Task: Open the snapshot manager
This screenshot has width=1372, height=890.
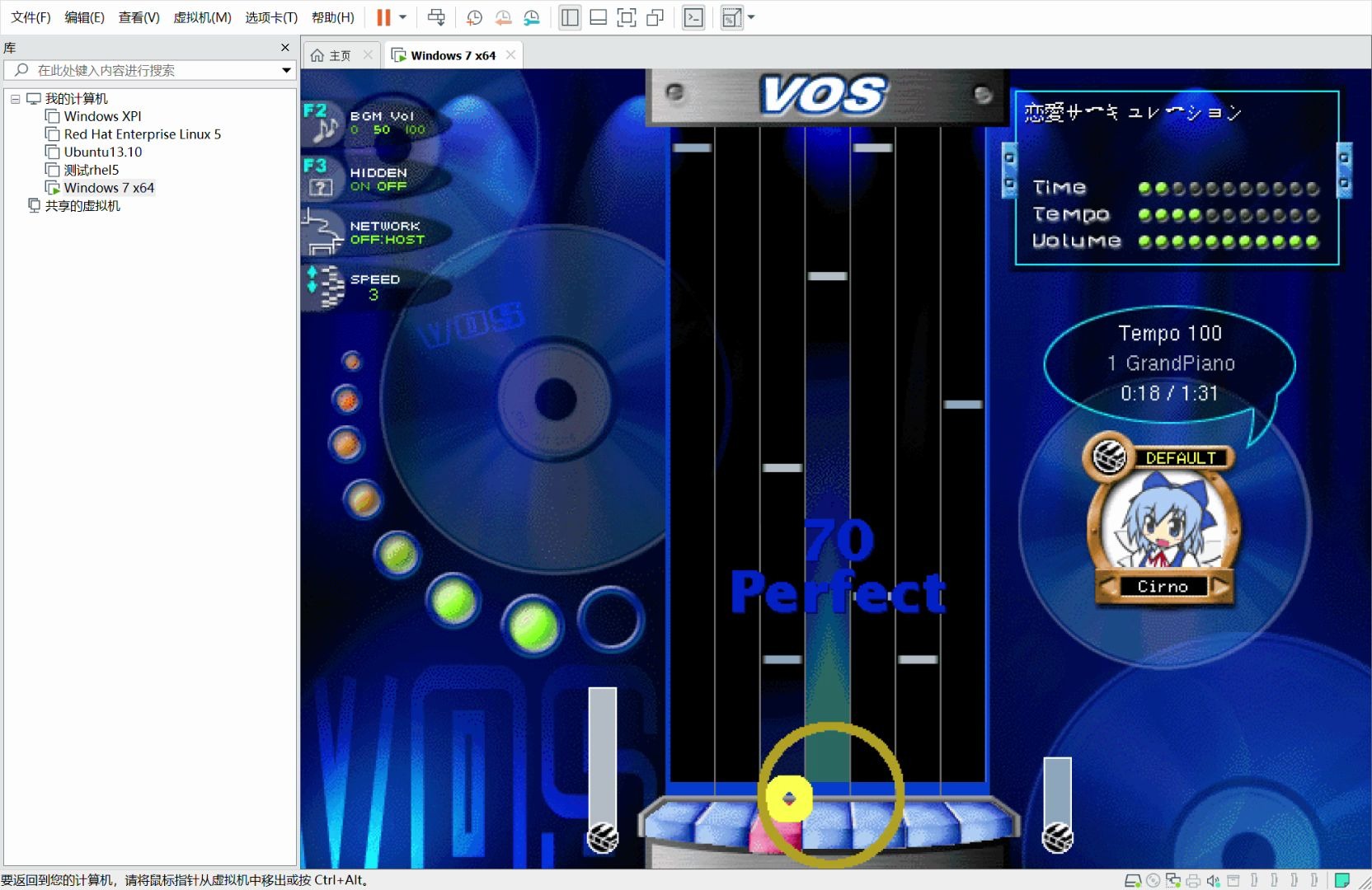Action: point(532,17)
